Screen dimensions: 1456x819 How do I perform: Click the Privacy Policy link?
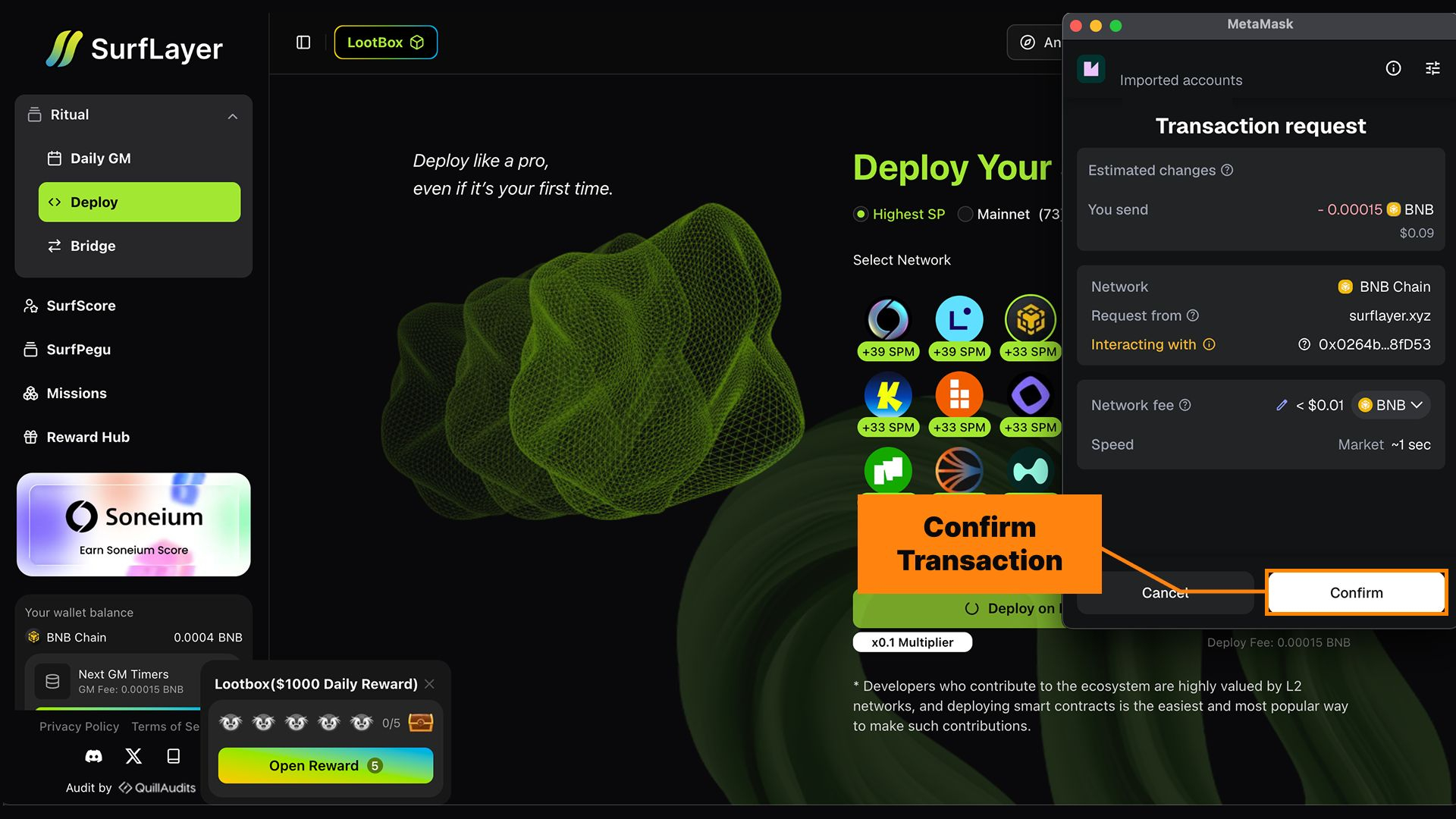click(79, 726)
